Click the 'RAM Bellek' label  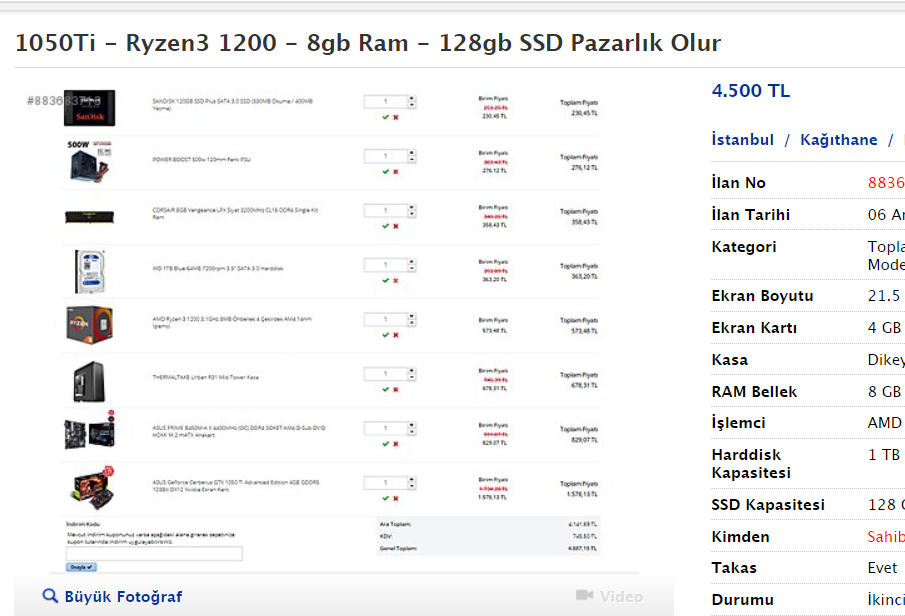coord(754,391)
